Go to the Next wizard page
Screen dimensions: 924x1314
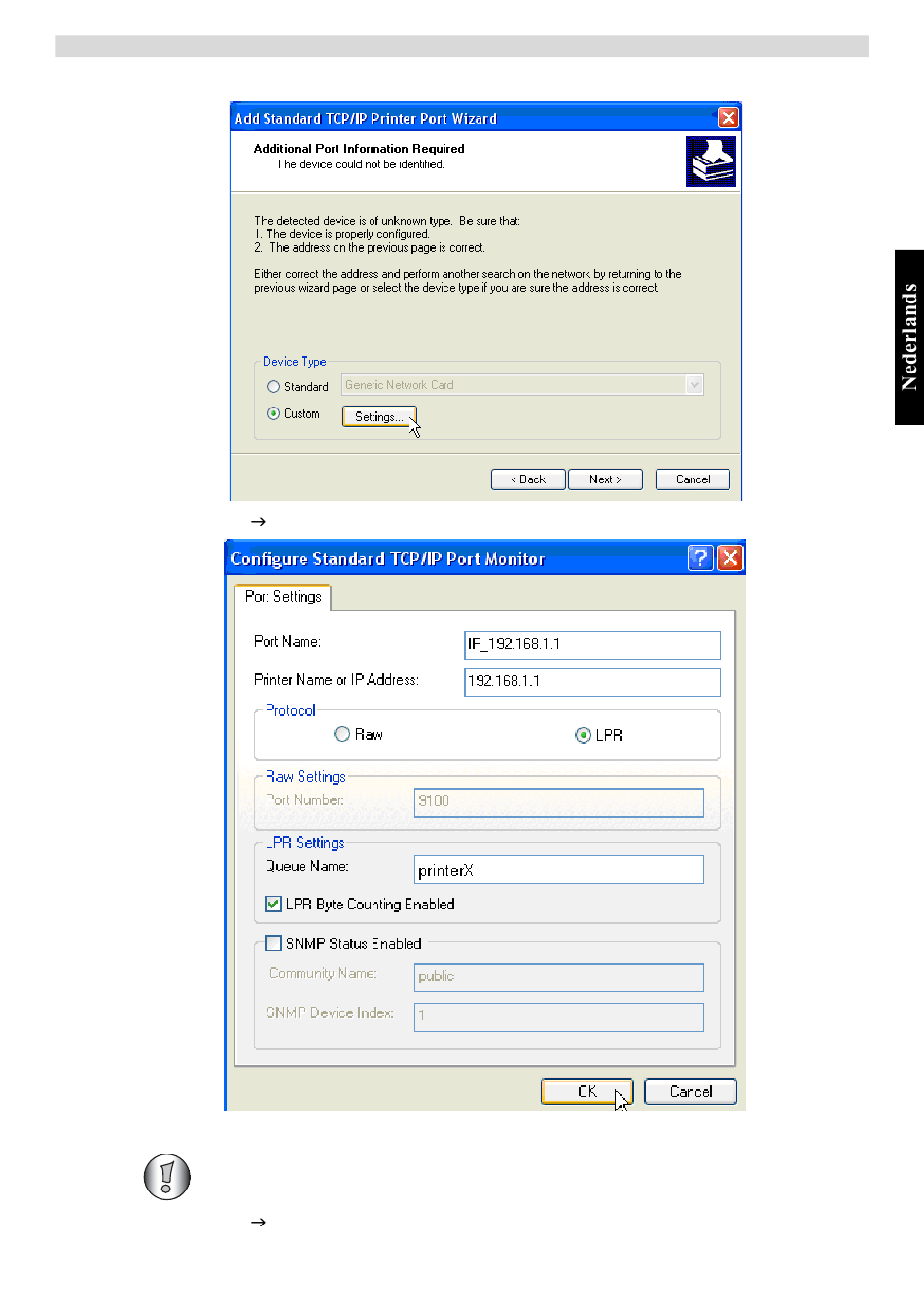pos(605,479)
